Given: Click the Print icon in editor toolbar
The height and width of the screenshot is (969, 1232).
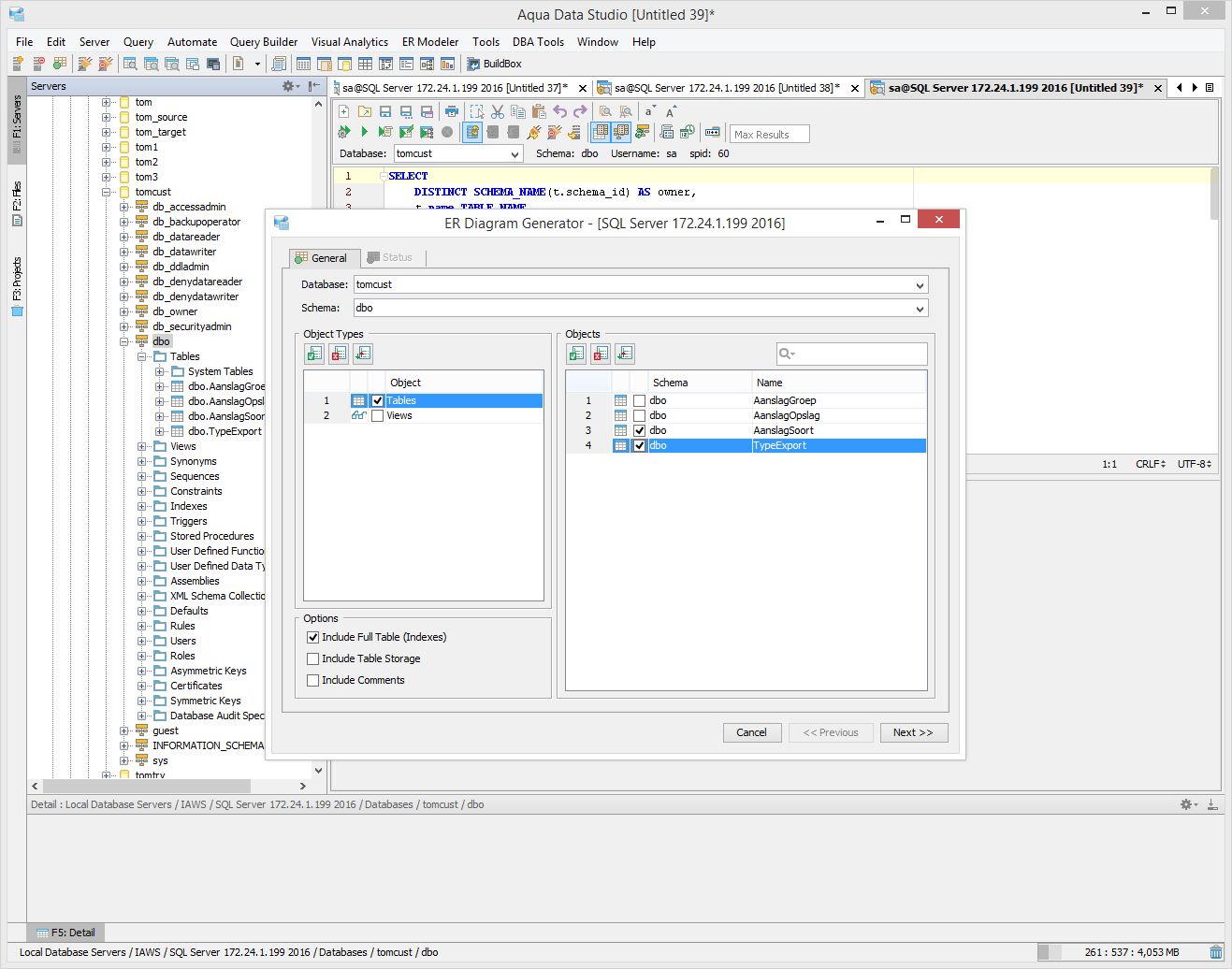Looking at the screenshot, I should click(451, 111).
